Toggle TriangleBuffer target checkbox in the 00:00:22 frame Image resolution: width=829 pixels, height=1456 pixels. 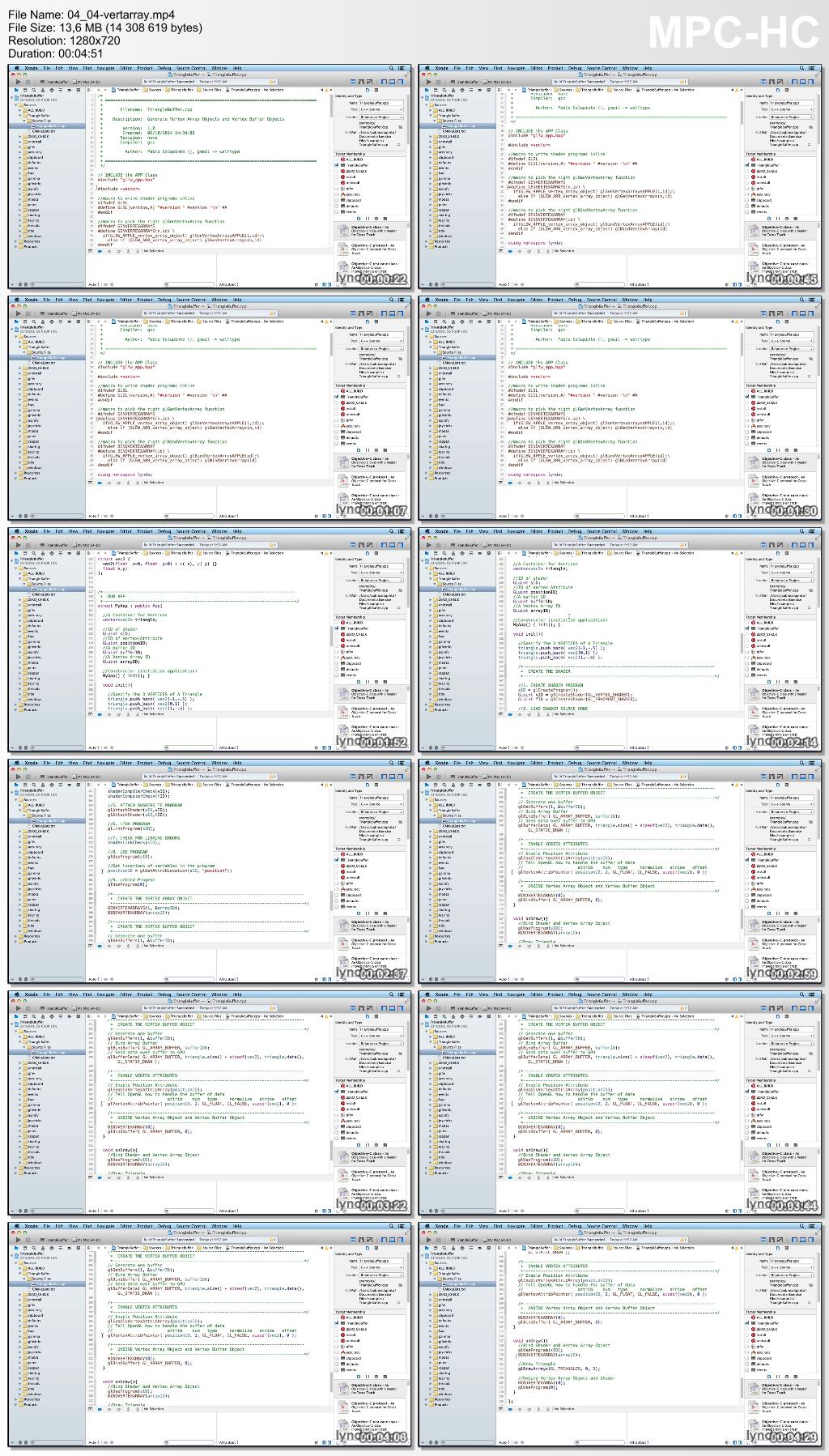(x=338, y=165)
